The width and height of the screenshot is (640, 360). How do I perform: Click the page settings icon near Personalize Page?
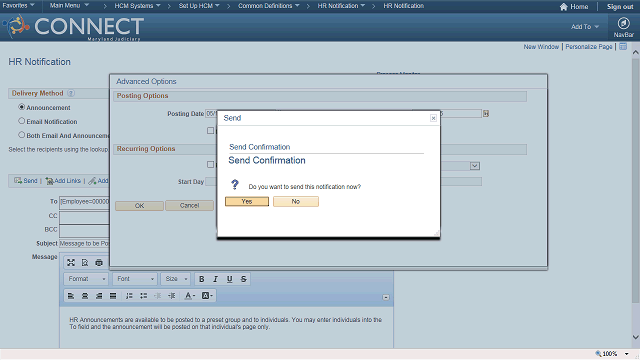pyautogui.click(x=623, y=47)
